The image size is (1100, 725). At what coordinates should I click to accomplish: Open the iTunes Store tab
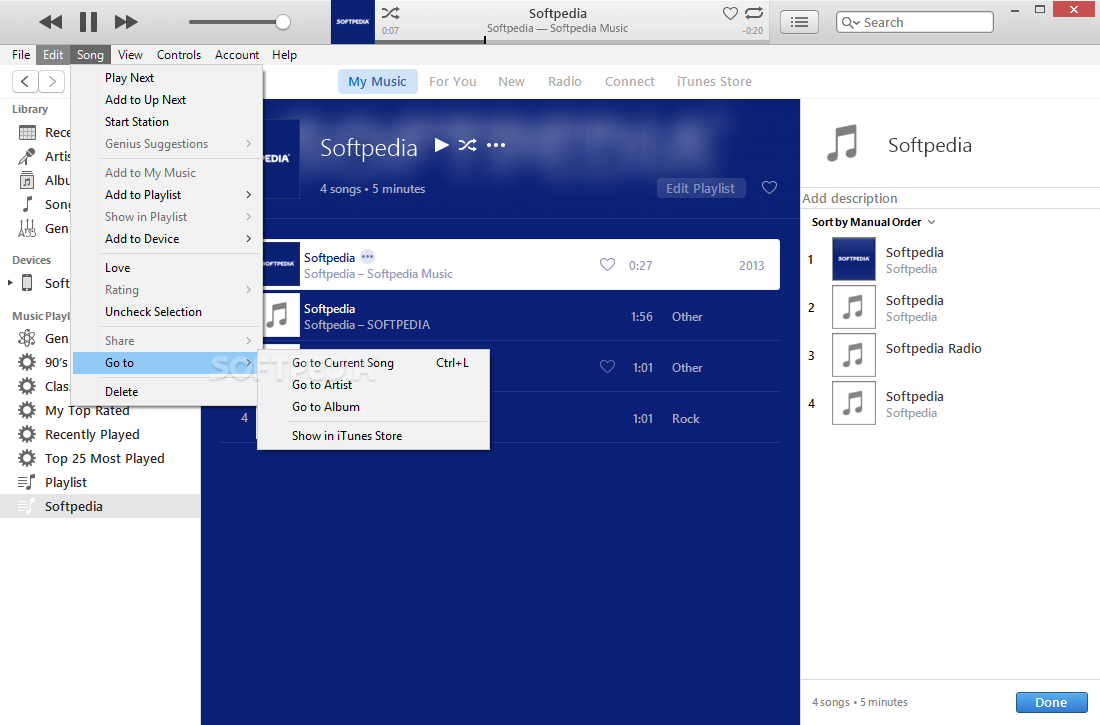tap(714, 81)
